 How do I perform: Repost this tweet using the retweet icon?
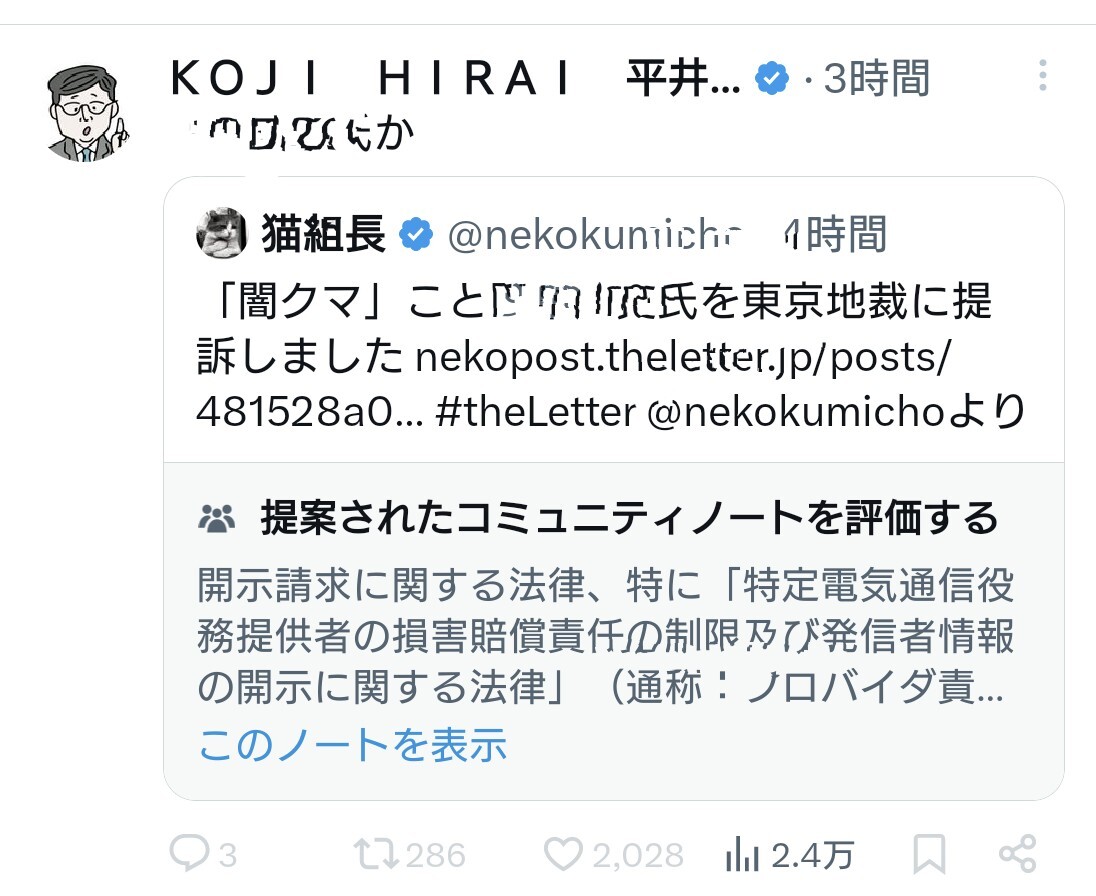tap(375, 853)
